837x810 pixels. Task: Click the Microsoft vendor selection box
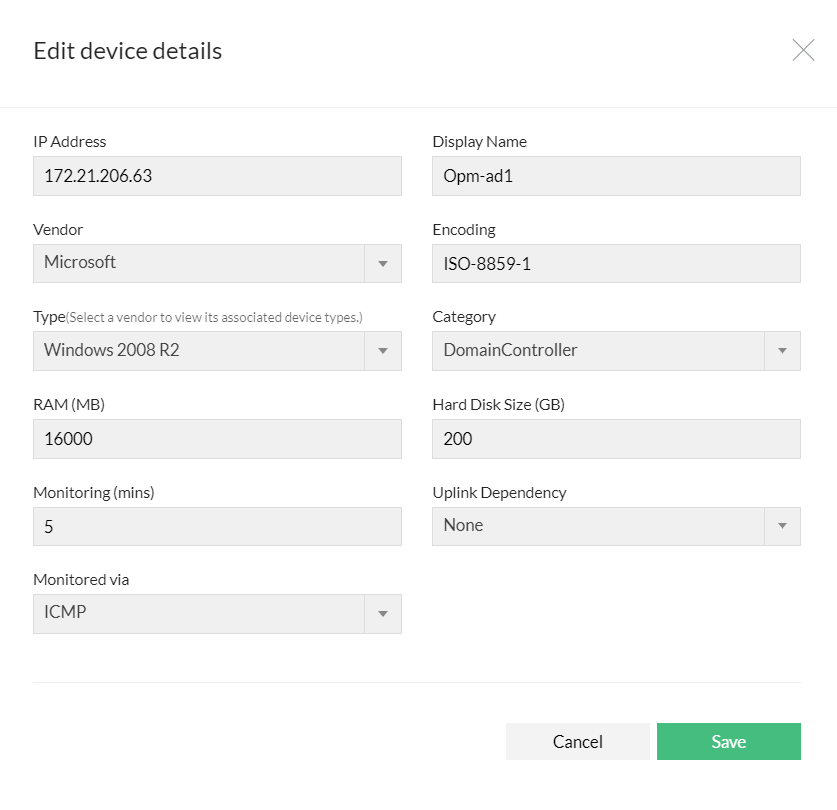[198, 264]
